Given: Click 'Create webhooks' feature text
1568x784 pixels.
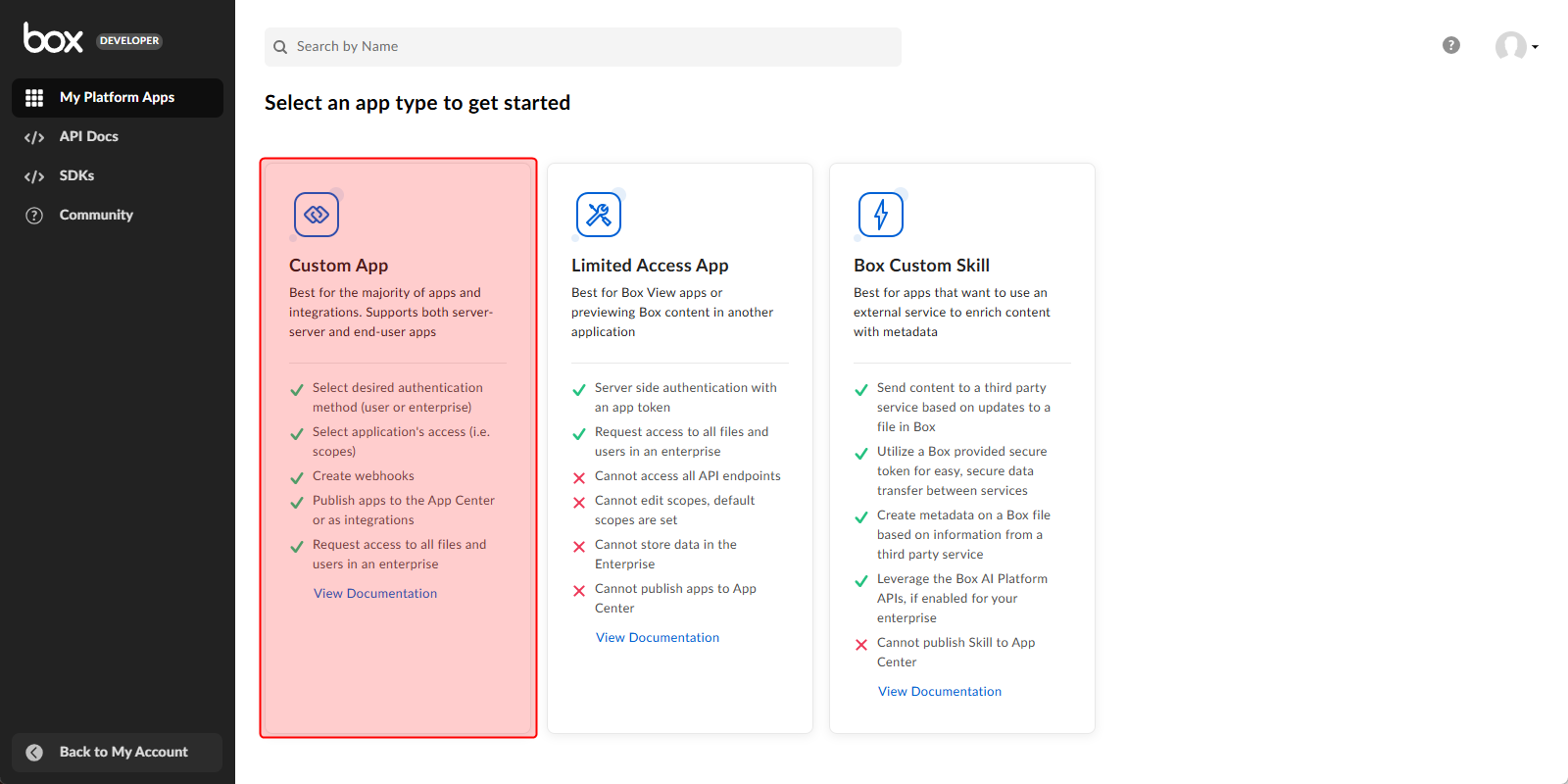Looking at the screenshot, I should pos(364,476).
